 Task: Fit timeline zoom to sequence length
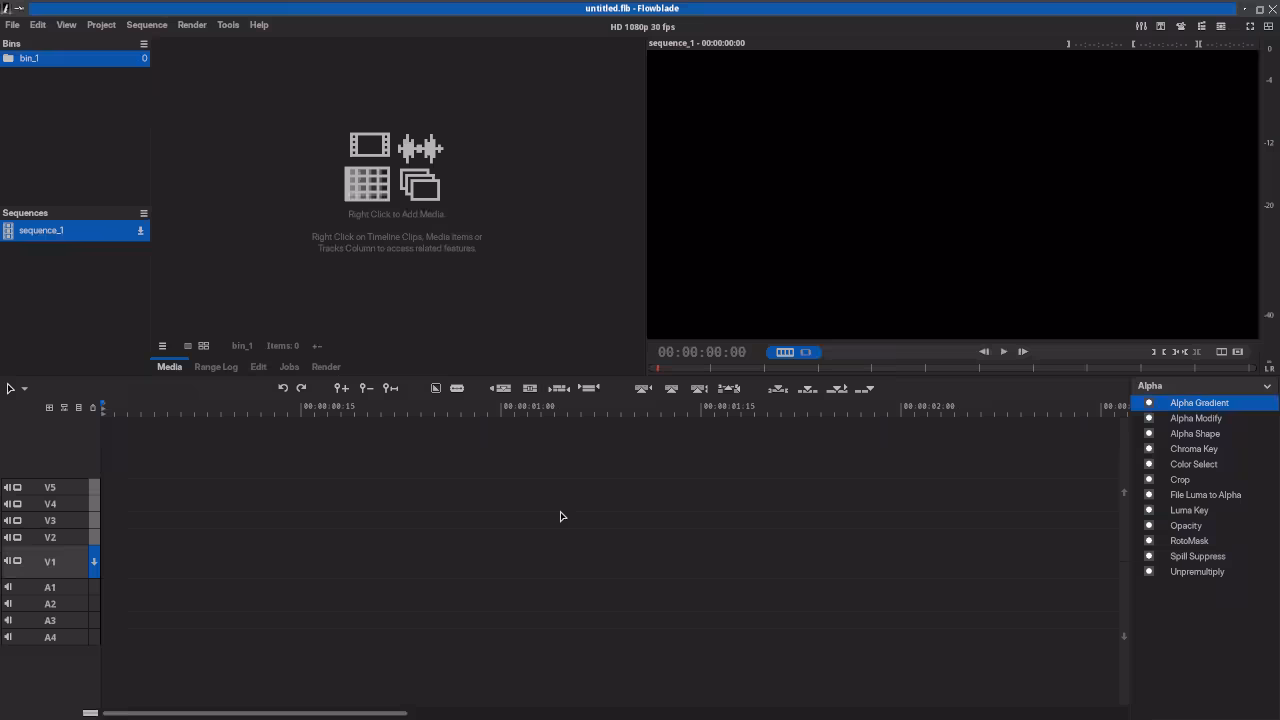tap(391, 388)
